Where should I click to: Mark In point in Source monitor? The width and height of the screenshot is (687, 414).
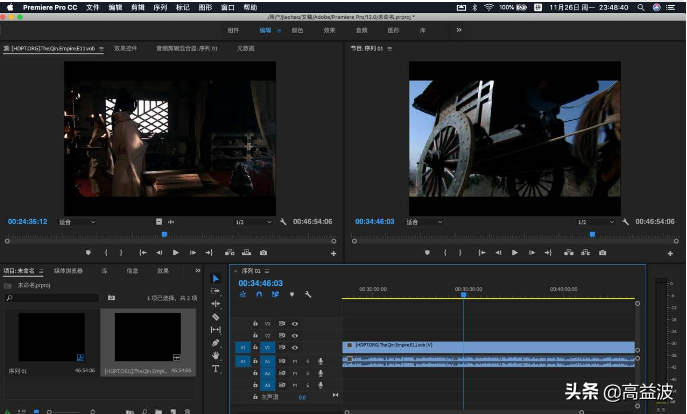pos(106,253)
